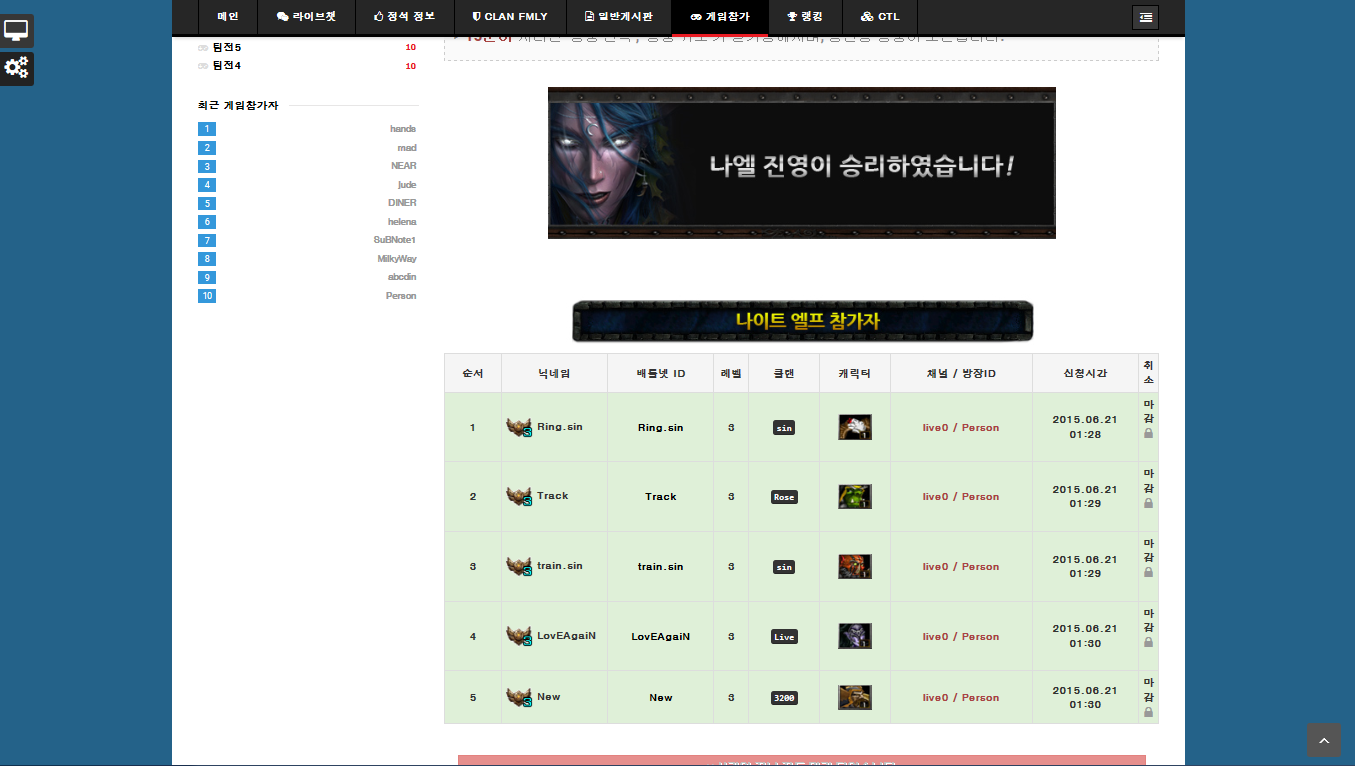Click the 닉네임 column header
Viewport: 1355px width, 766px height.
click(x=554, y=373)
